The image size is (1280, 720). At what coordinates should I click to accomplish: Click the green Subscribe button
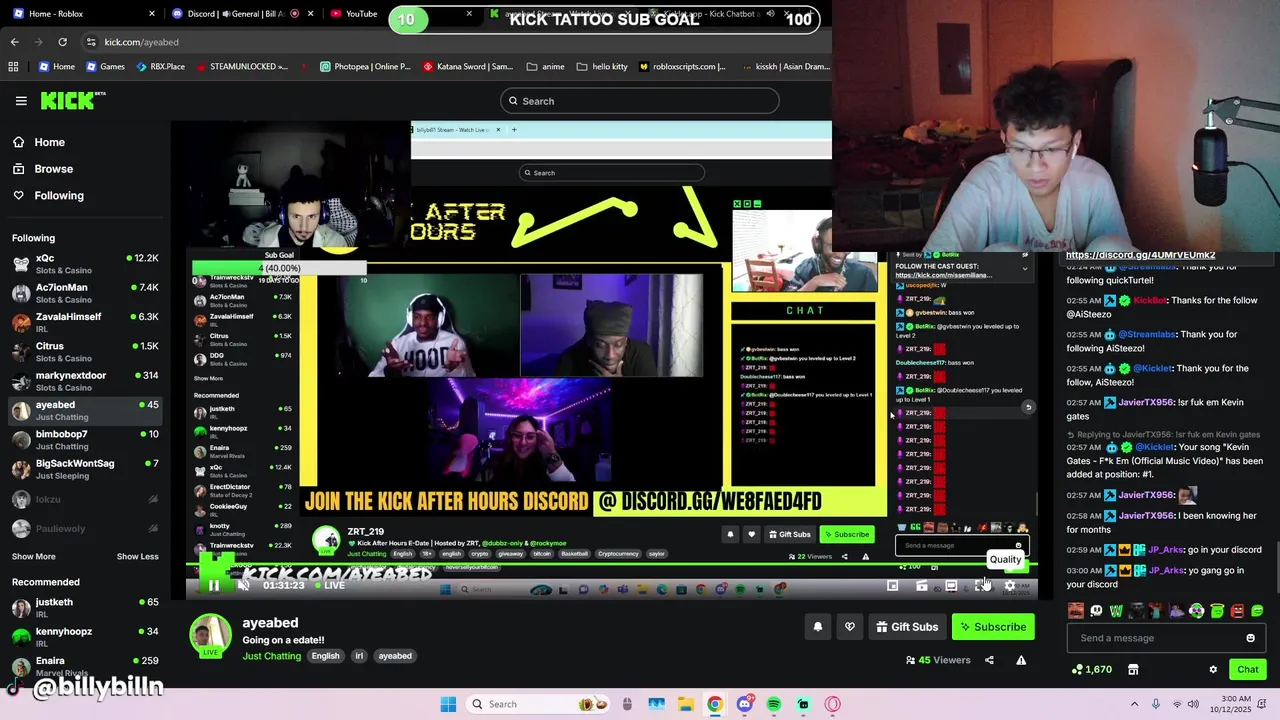click(994, 627)
